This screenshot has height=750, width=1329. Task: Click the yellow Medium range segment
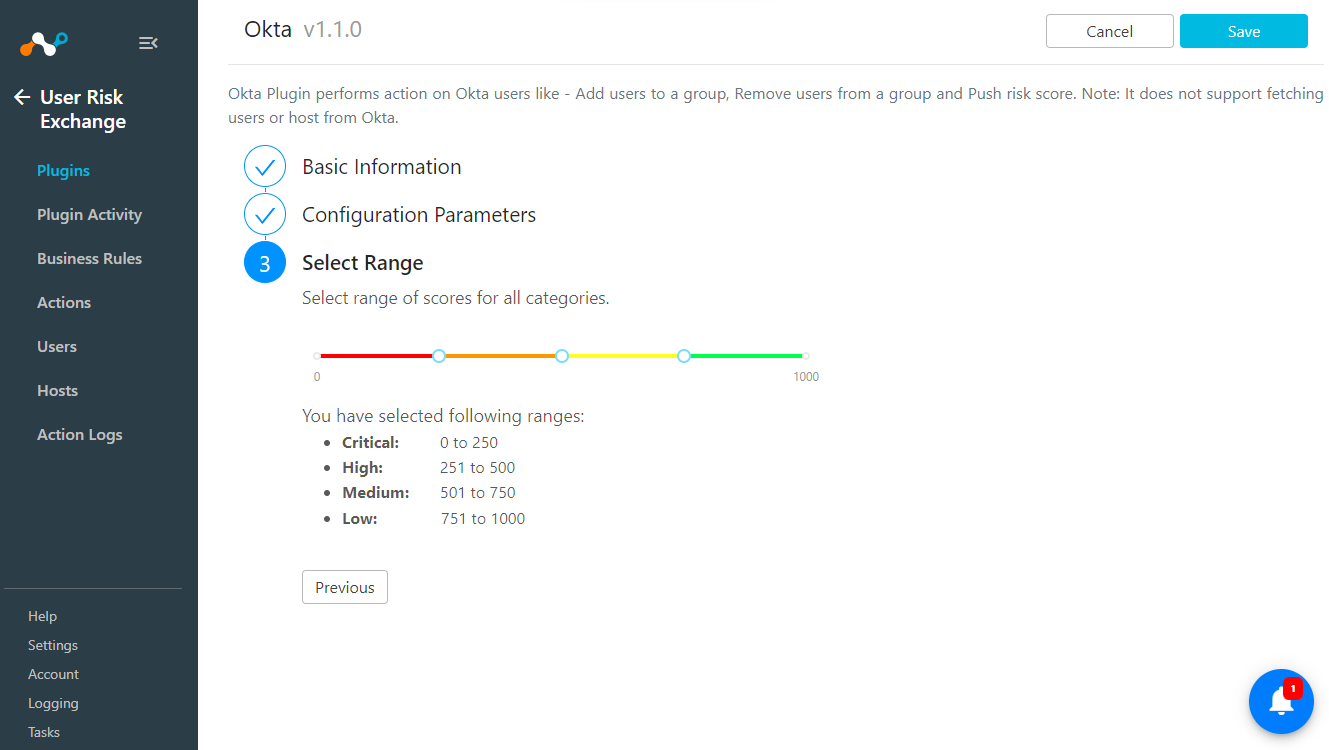click(623, 356)
